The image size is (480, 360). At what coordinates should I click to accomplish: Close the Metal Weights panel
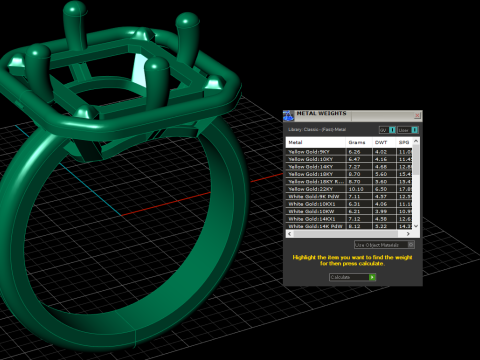tap(417, 115)
